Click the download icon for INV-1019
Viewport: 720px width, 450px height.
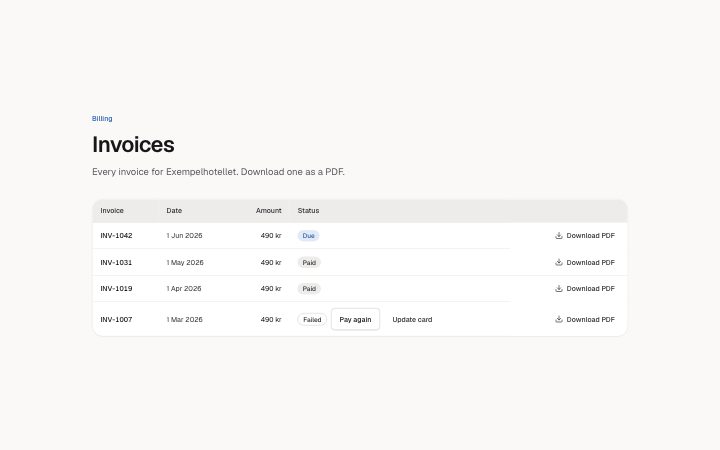[558, 288]
